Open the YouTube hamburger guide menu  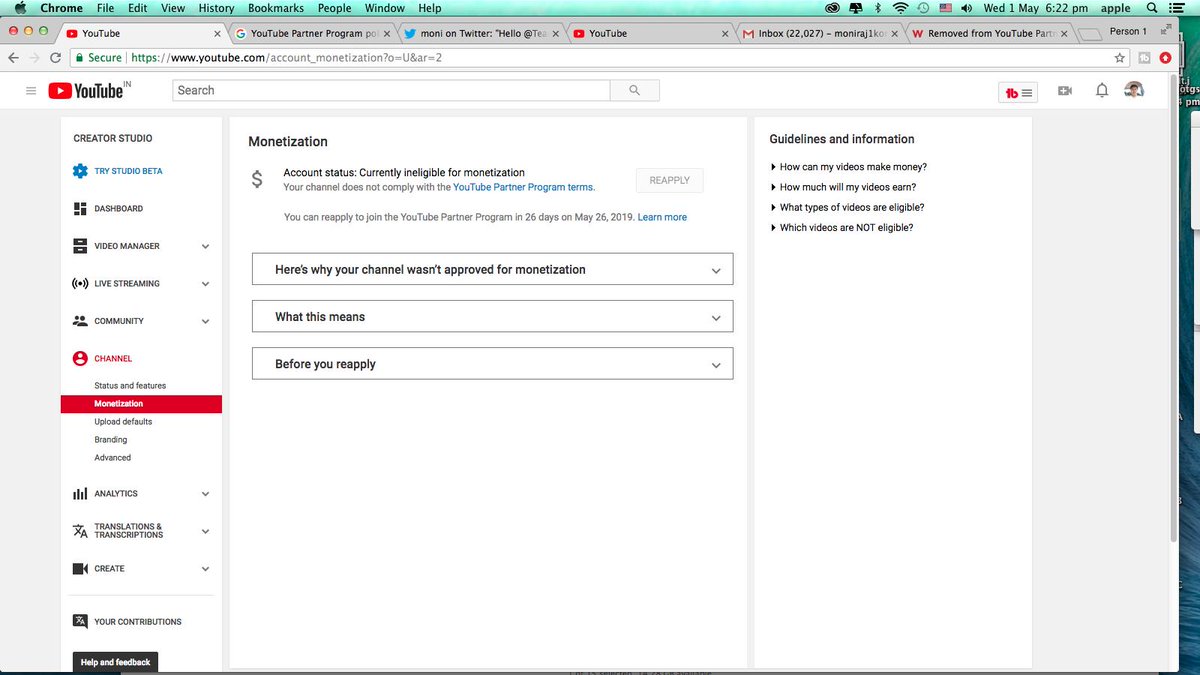31,91
